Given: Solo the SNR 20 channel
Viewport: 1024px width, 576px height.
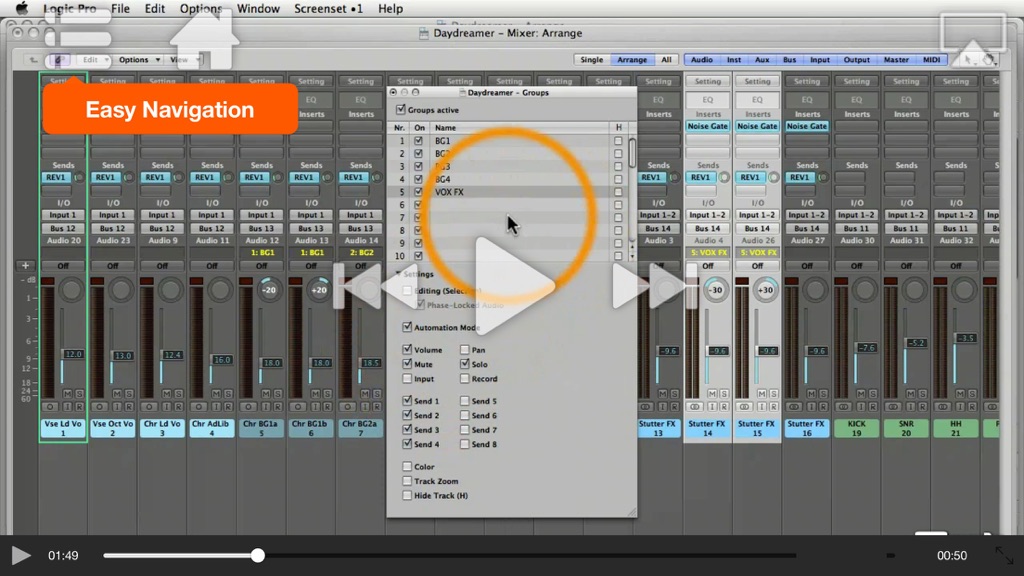Looking at the screenshot, I should [x=922, y=394].
